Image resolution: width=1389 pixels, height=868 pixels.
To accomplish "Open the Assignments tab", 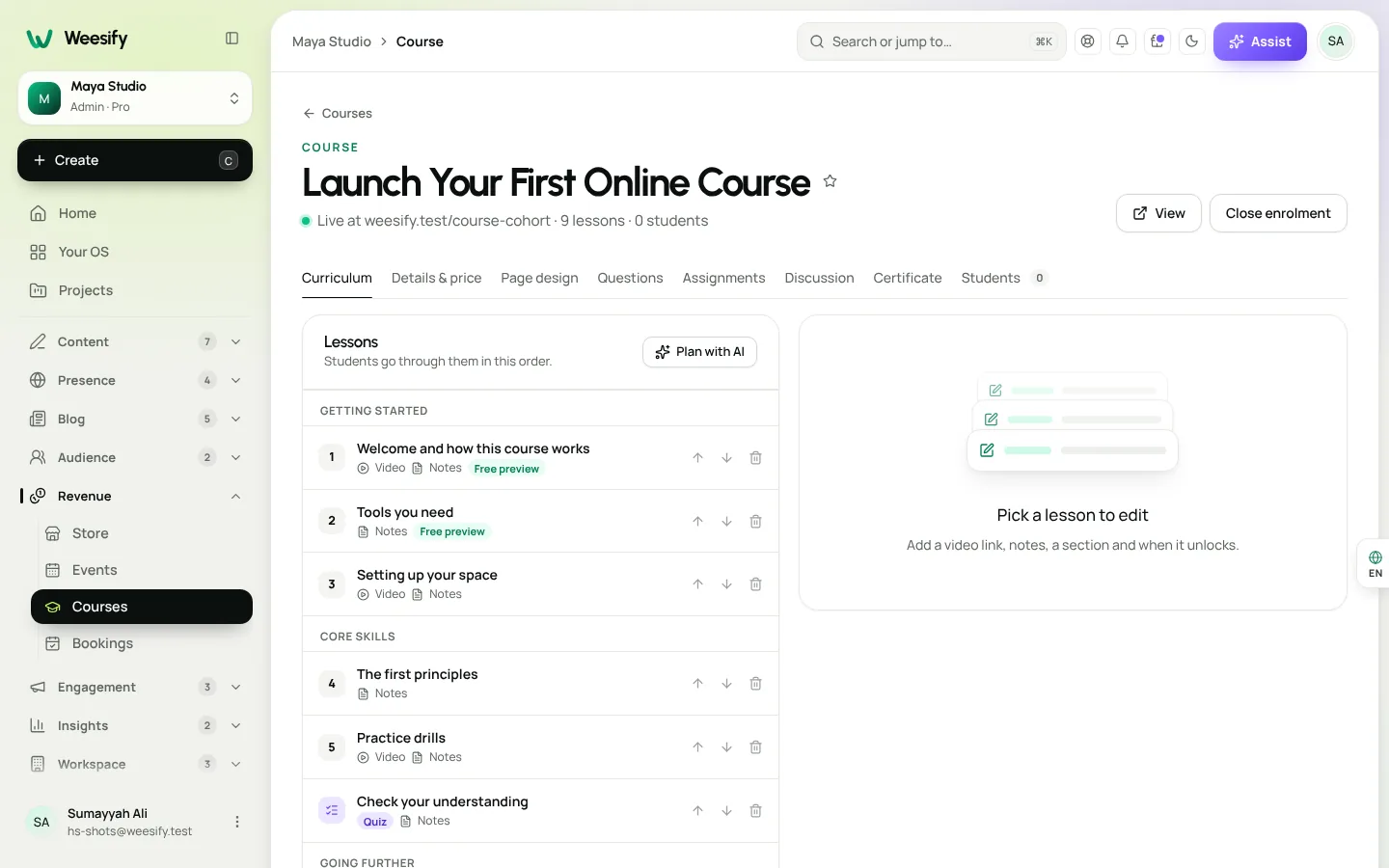I will pos(723,278).
